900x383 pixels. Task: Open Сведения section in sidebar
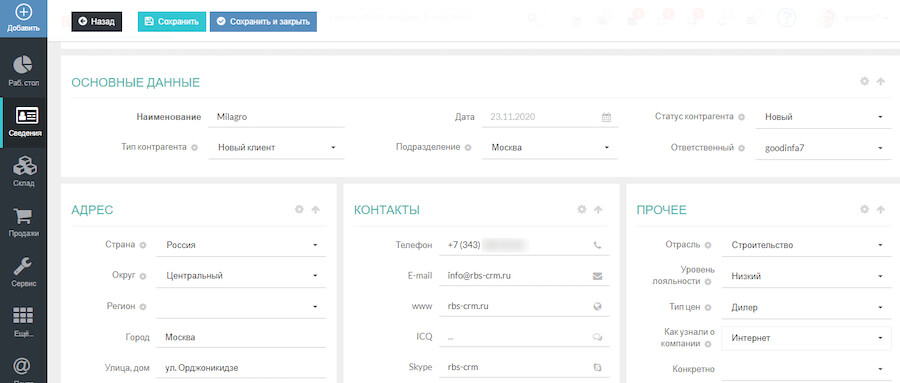click(x=25, y=122)
